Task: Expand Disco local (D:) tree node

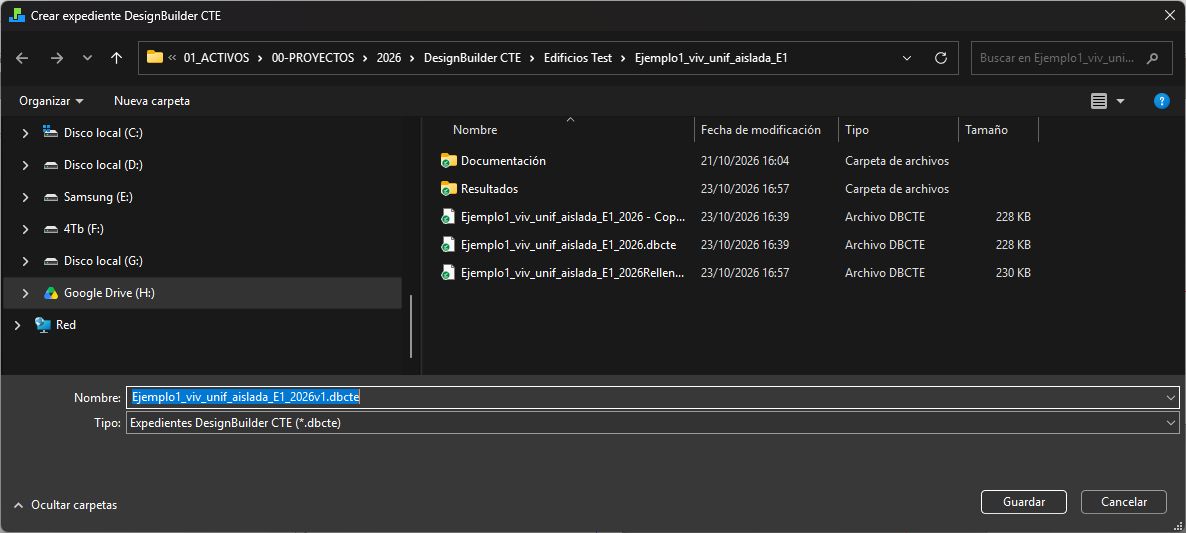Action: (25, 165)
